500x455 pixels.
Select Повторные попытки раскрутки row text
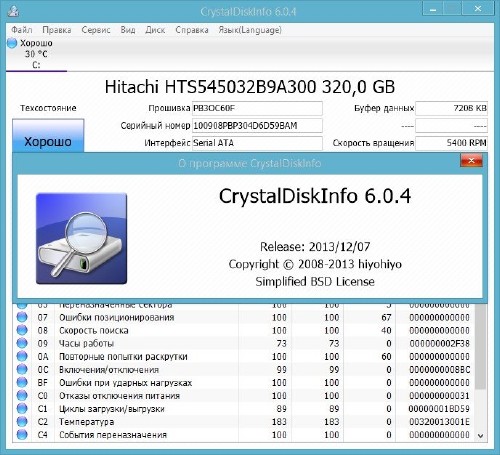[123, 357]
